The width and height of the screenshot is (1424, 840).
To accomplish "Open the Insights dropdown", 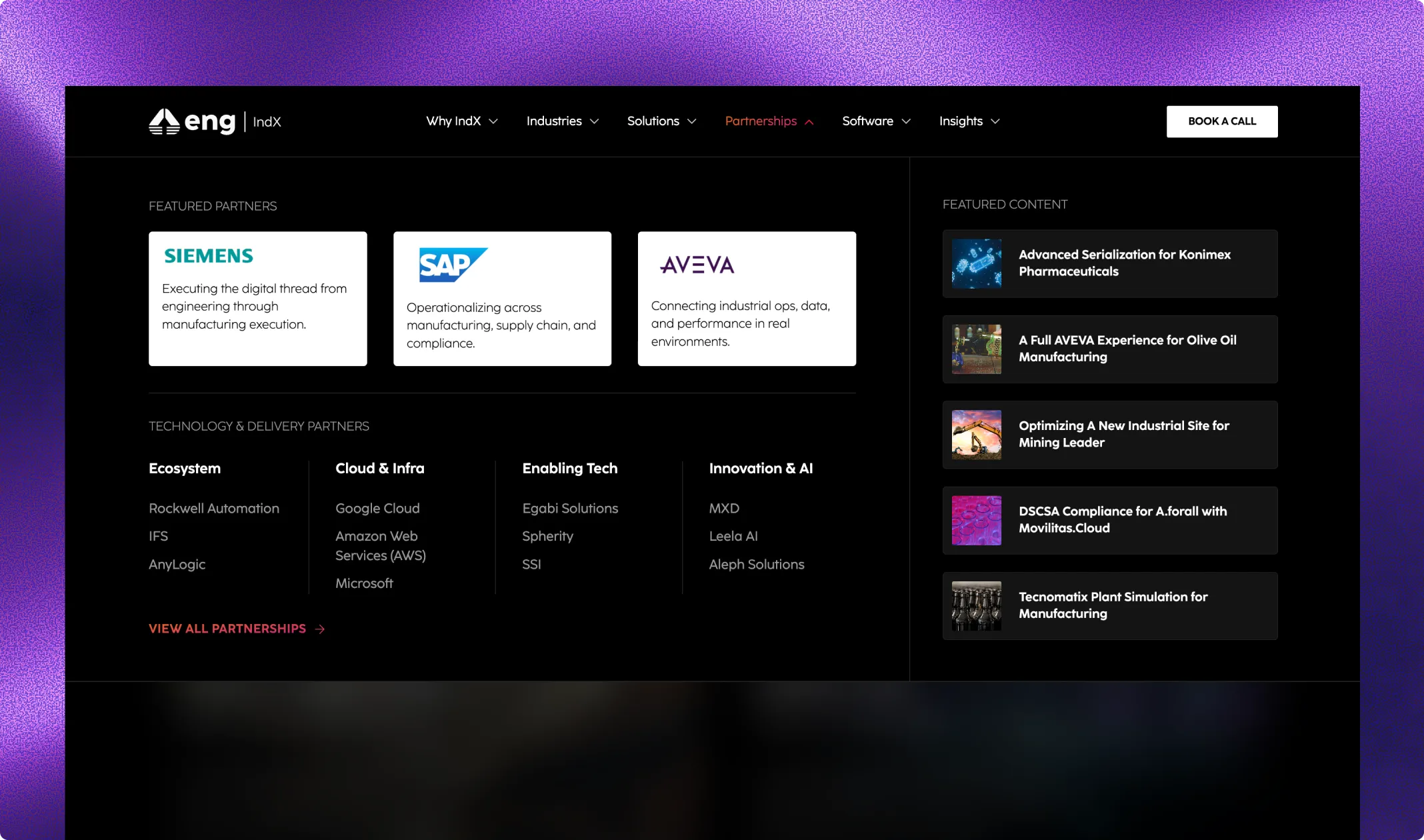I will pyautogui.click(x=968, y=121).
